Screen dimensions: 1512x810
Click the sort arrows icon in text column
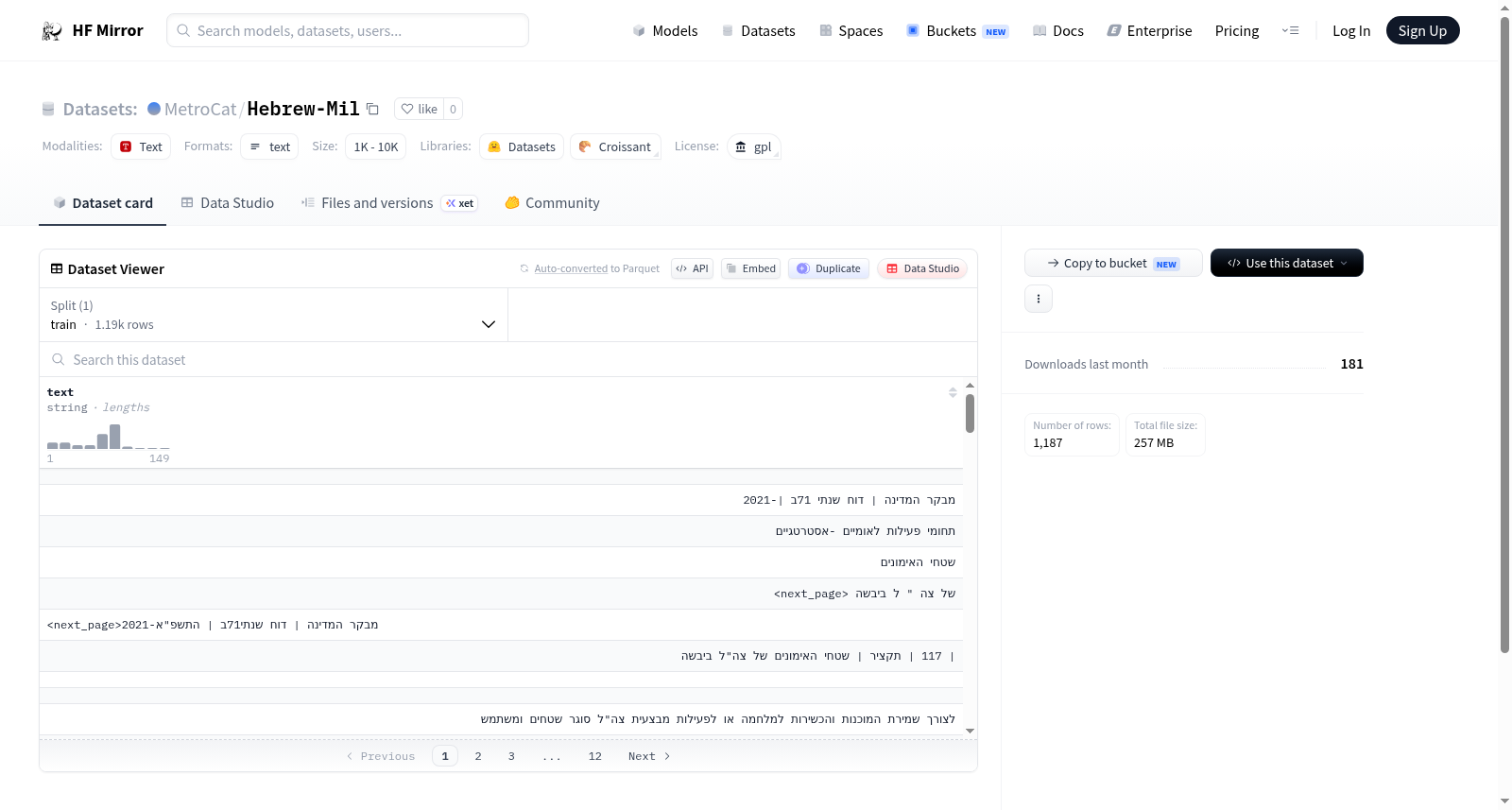pyautogui.click(x=953, y=392)
